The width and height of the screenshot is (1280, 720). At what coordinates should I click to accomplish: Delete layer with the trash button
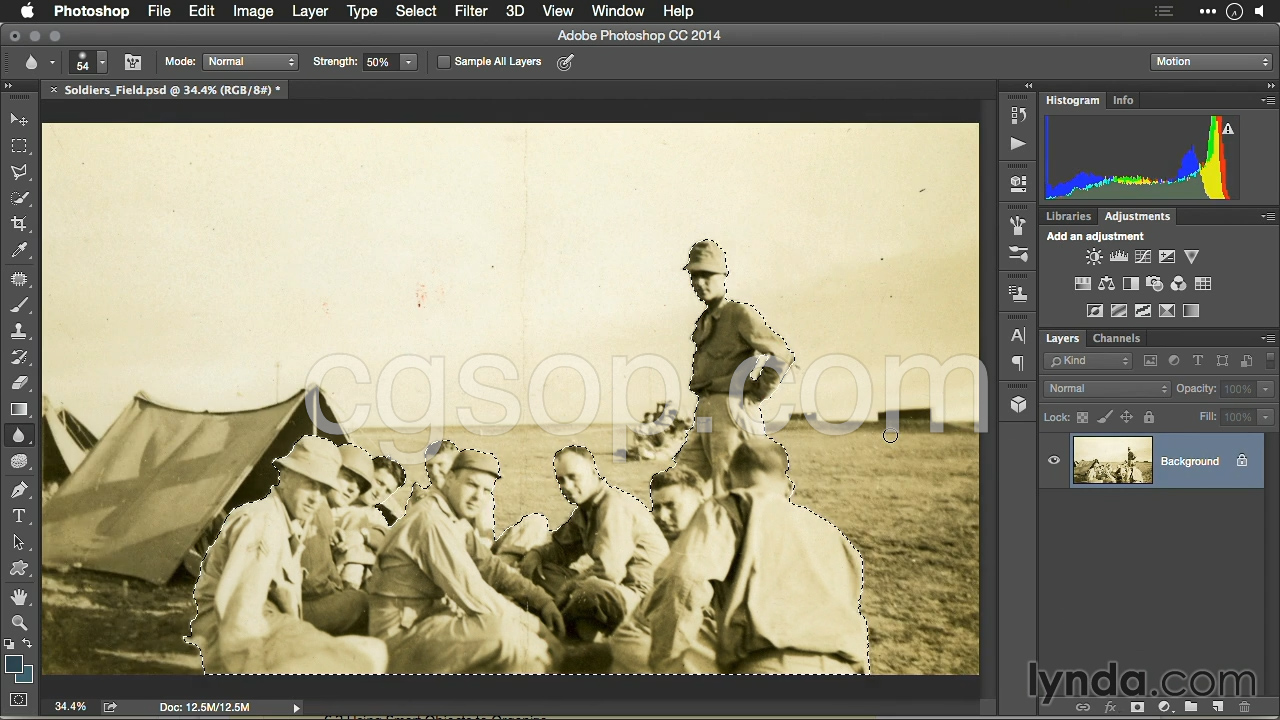[1245, 707]
